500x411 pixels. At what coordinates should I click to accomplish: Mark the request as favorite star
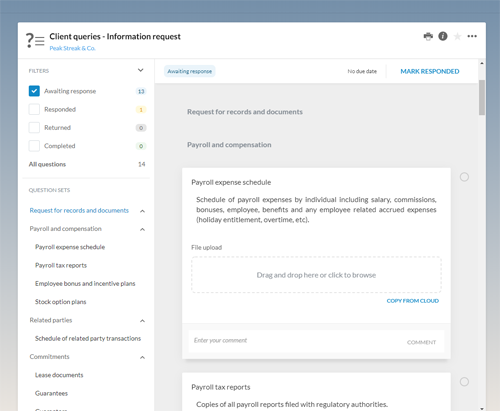[458, 36]
